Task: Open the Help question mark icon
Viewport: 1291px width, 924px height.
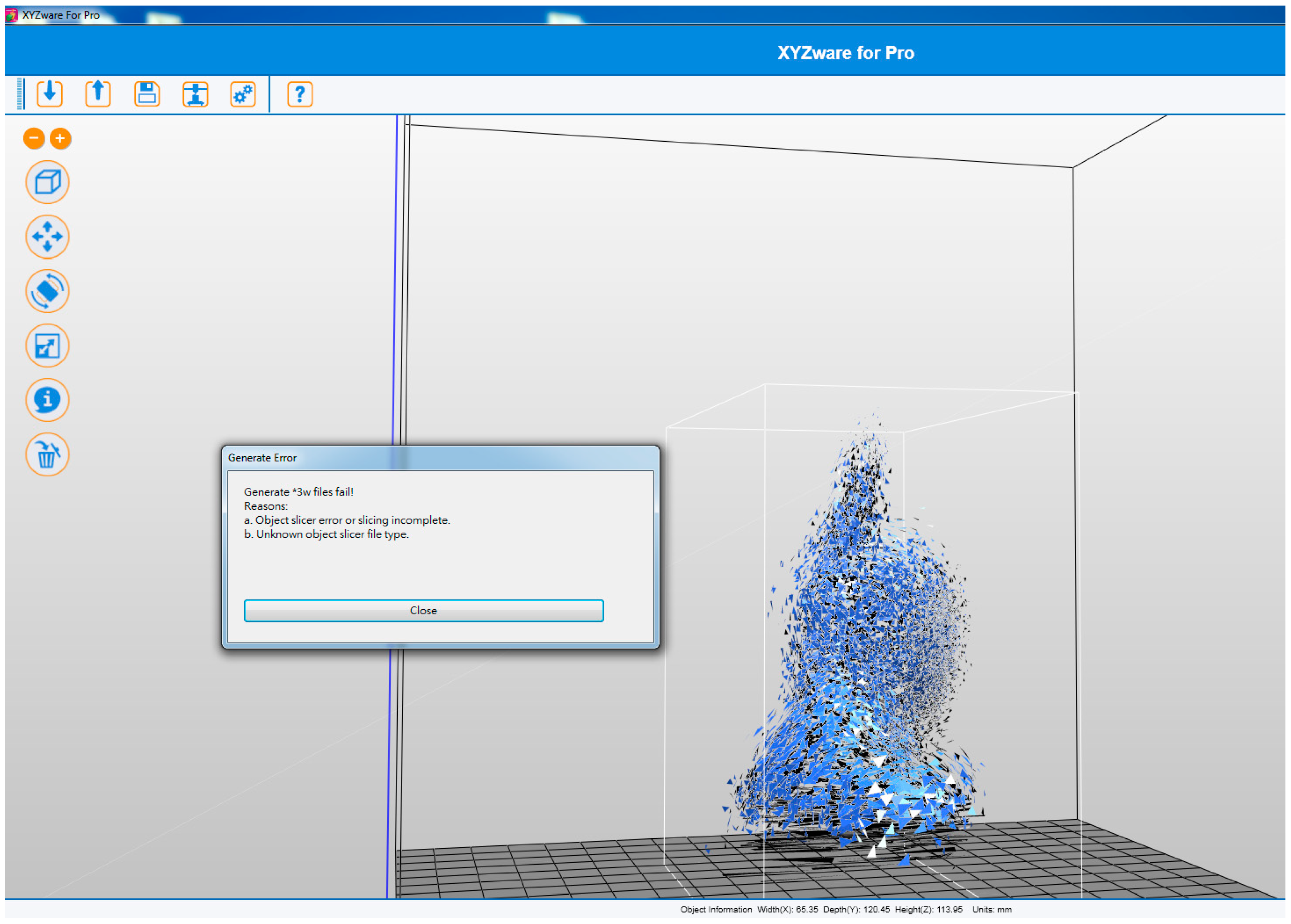Action: [299, 93]
